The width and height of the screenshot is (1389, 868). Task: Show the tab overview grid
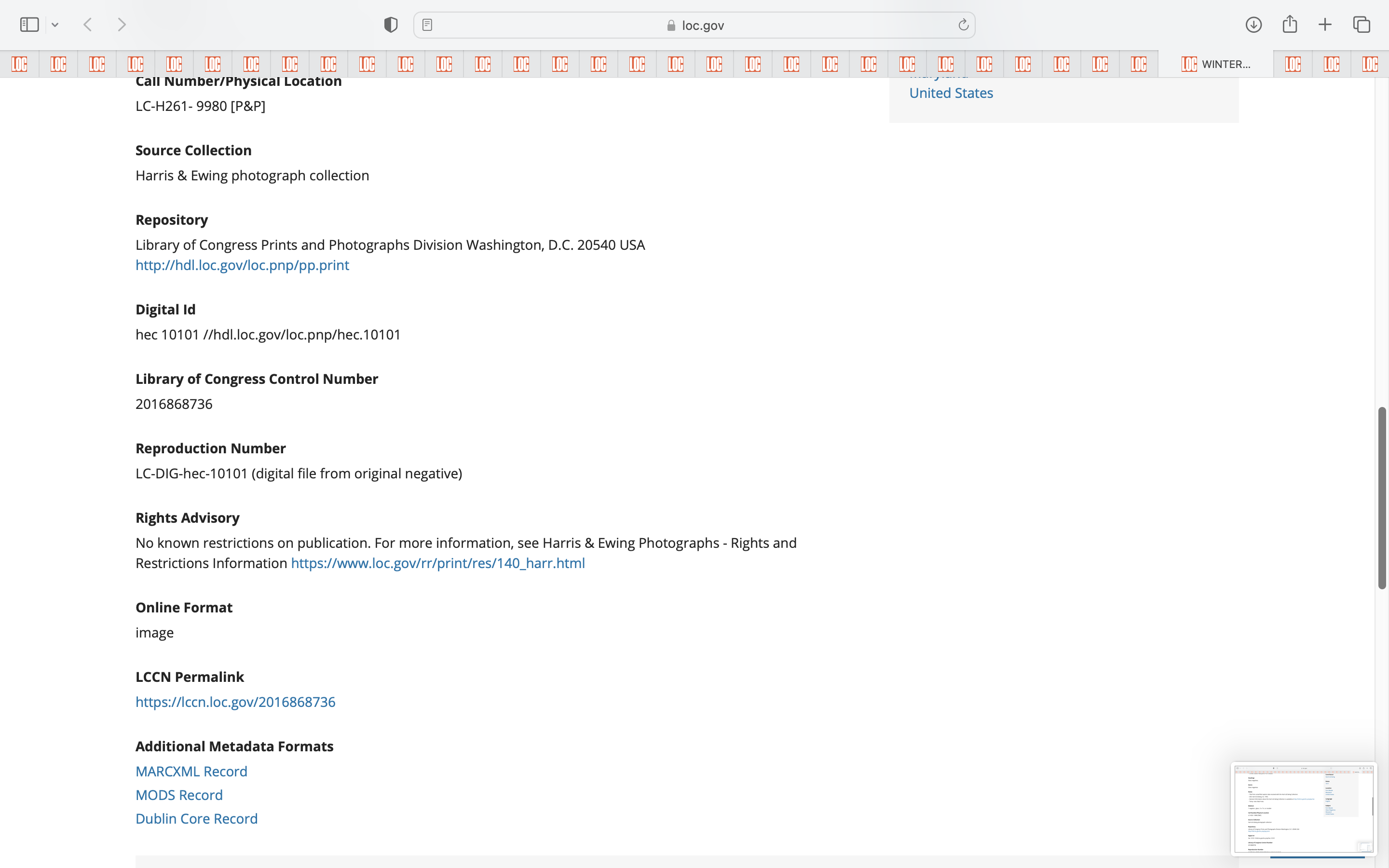(x=1362, y=25)
